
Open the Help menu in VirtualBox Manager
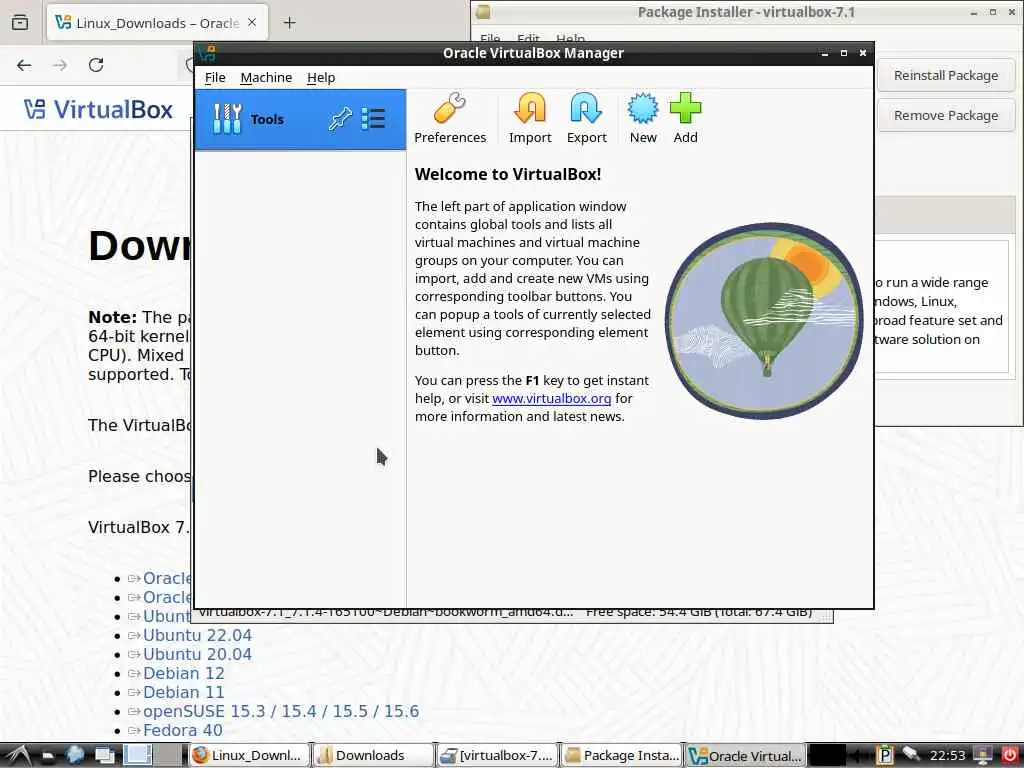[x=321, y=77]
